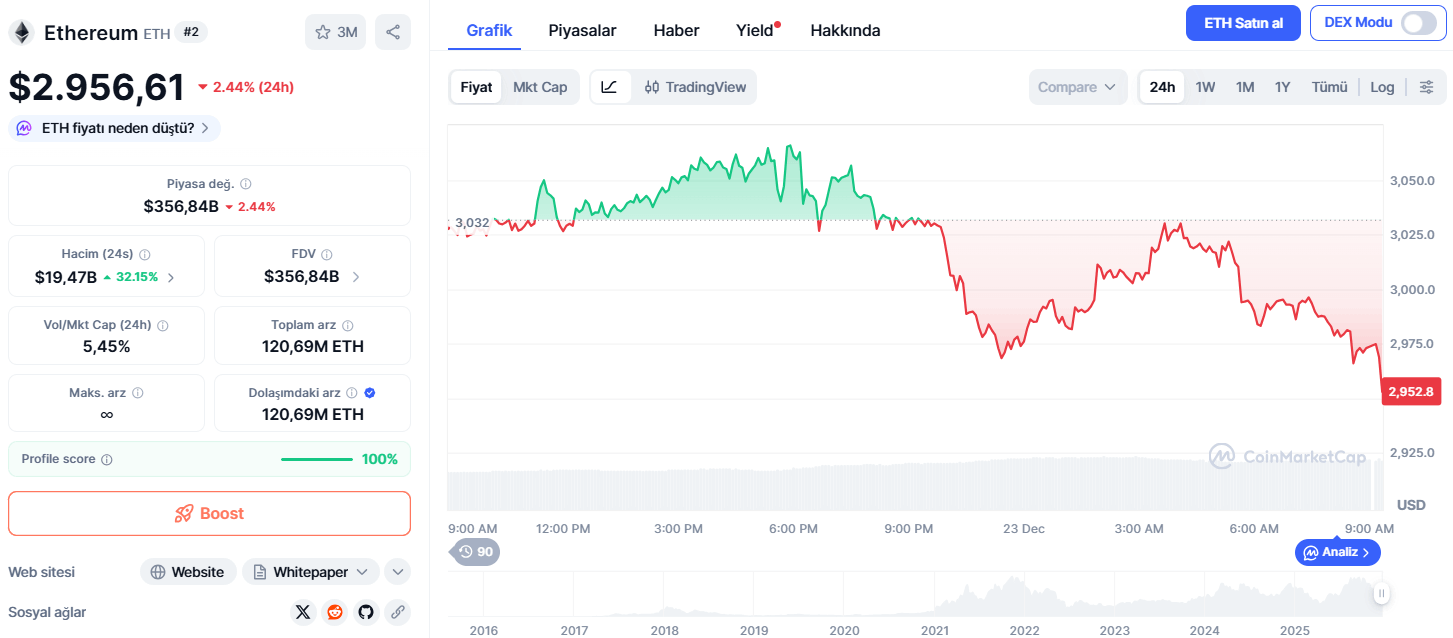
Task: Open the Piyasalar tab
Action: pos(582,30)
